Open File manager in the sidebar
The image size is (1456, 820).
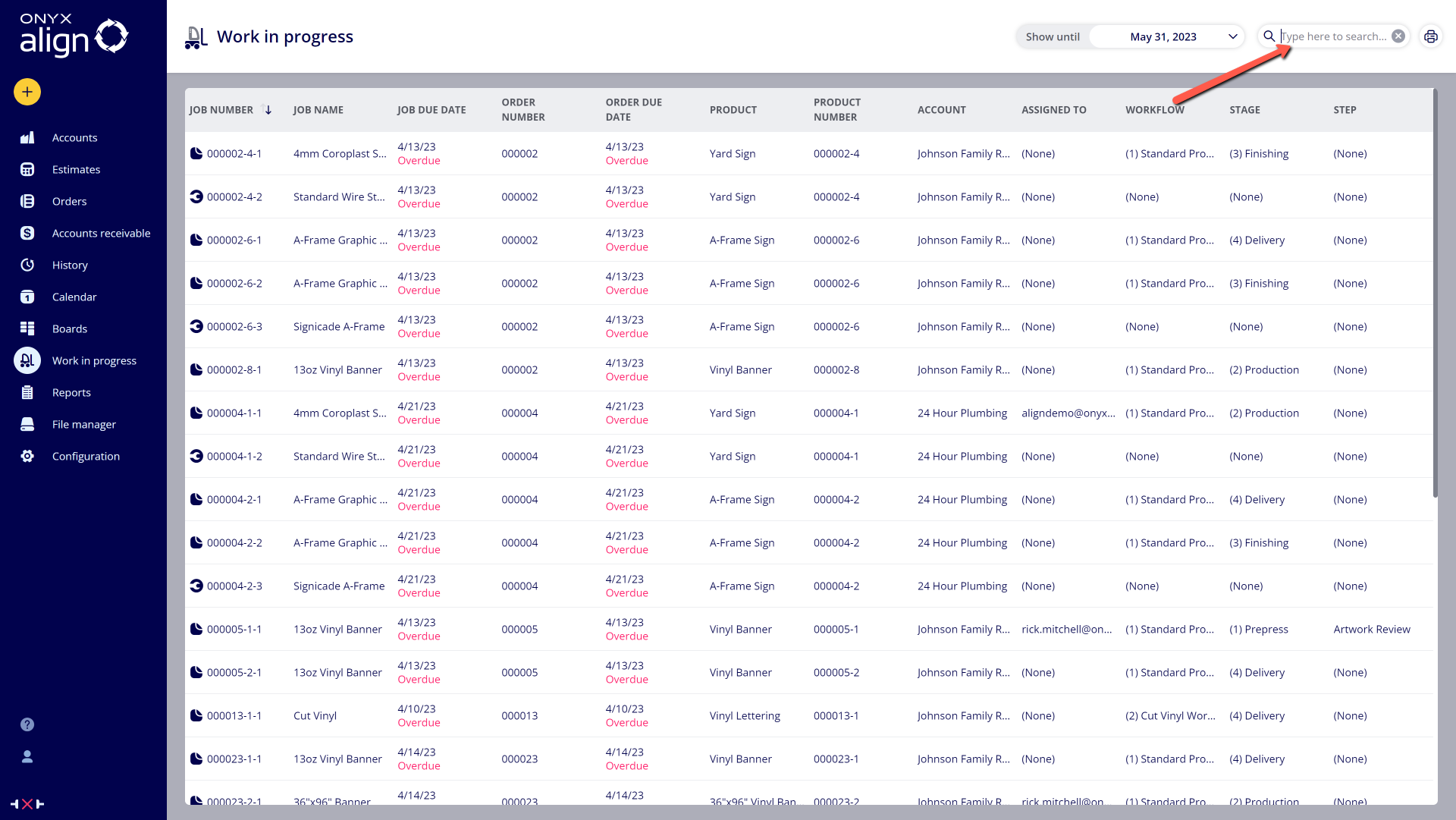click(x=84, y=425)
